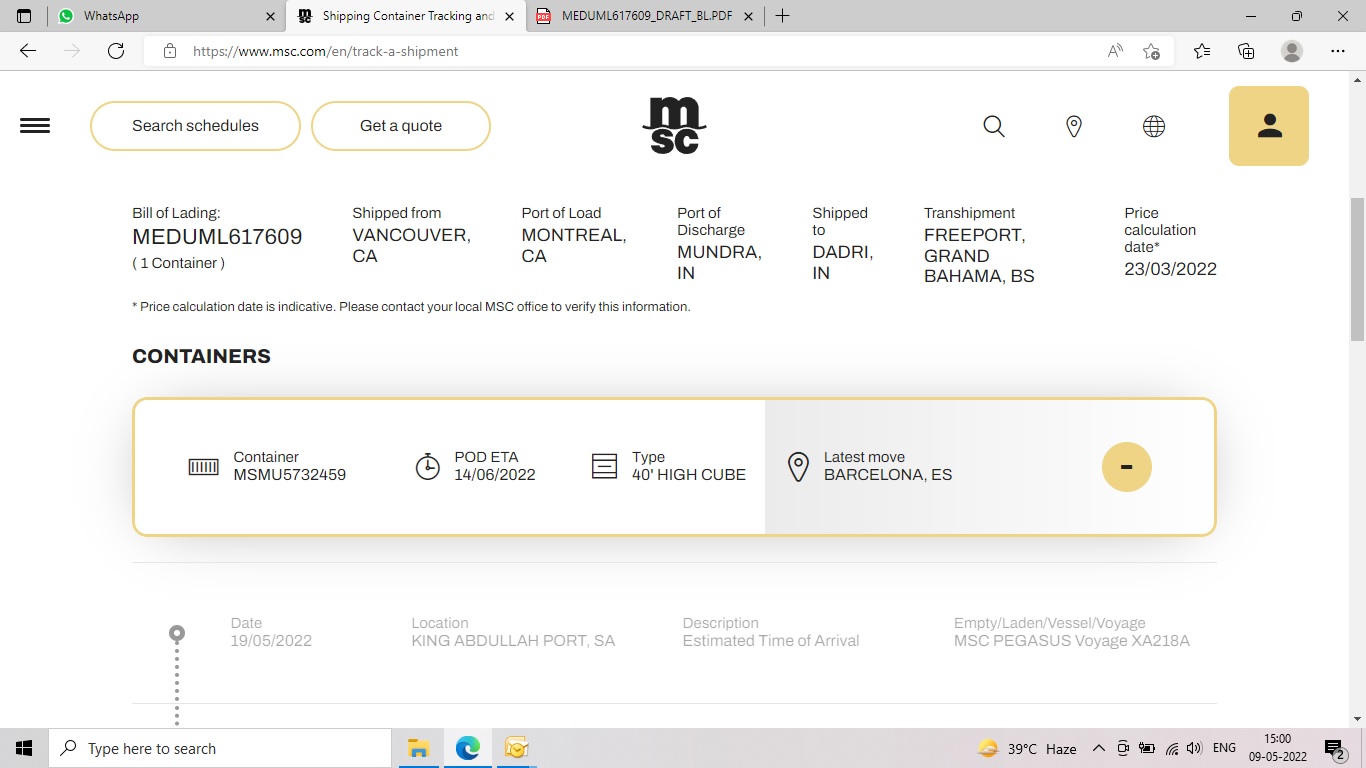Open tab actions menu icon
The image size is (1366, 768).
click(x=24, y=16)
